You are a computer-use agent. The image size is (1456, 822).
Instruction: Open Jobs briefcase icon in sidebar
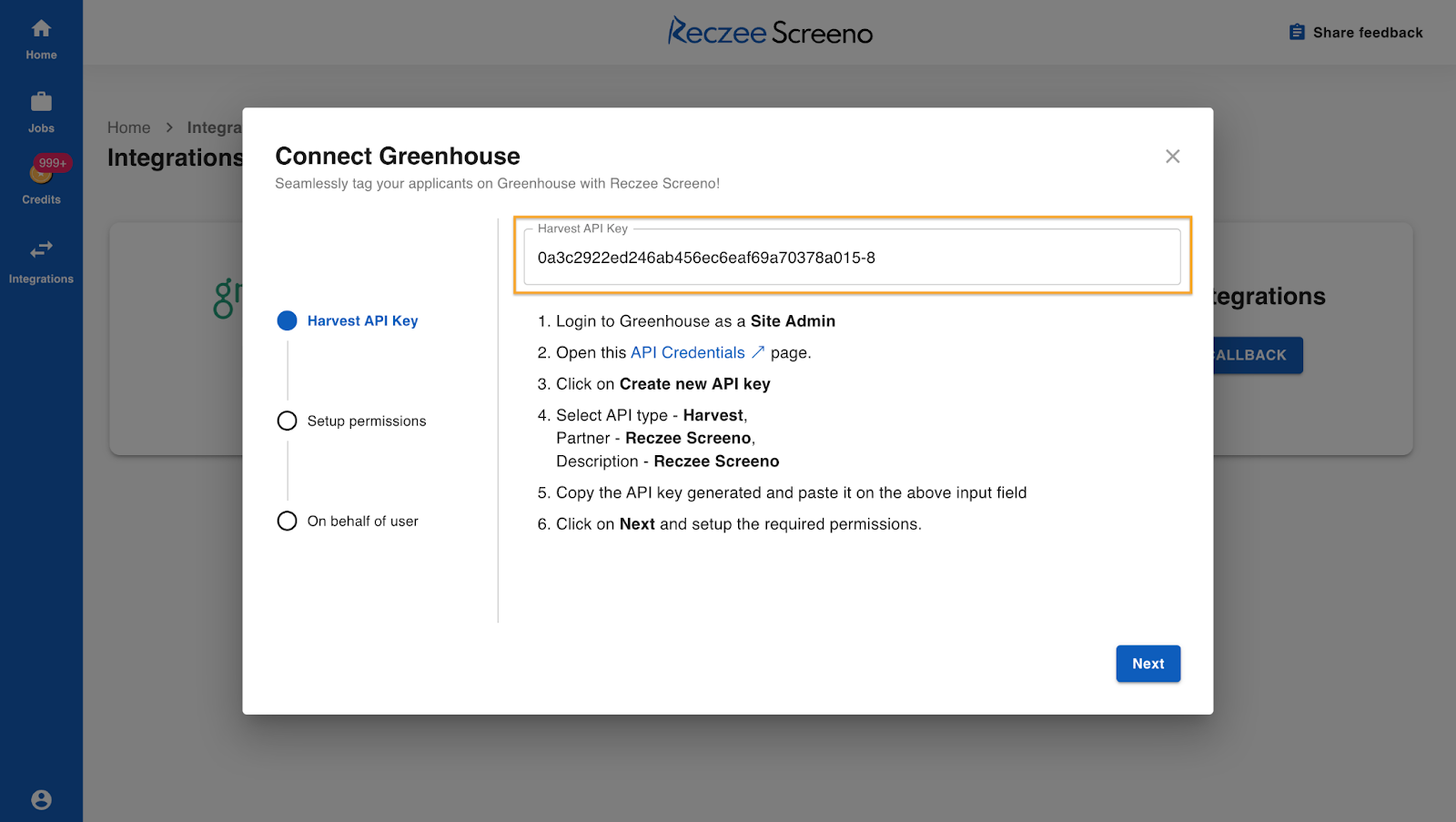click(x=41, y=101)
